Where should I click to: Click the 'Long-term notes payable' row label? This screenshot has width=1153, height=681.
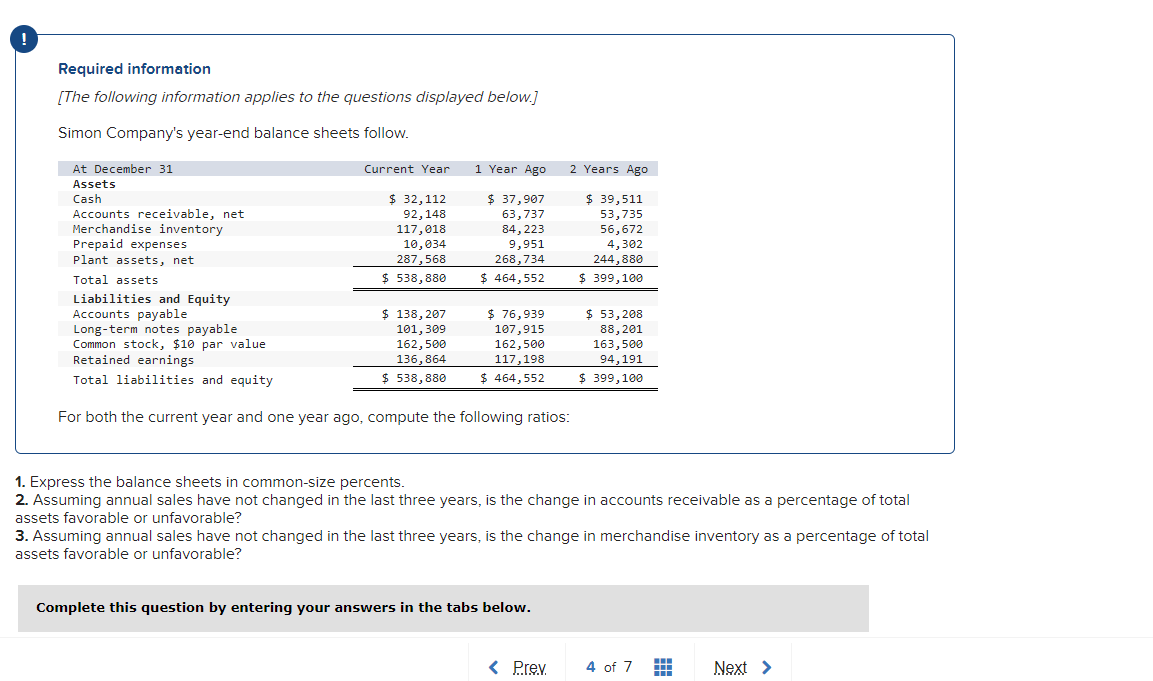click(155, 329)
